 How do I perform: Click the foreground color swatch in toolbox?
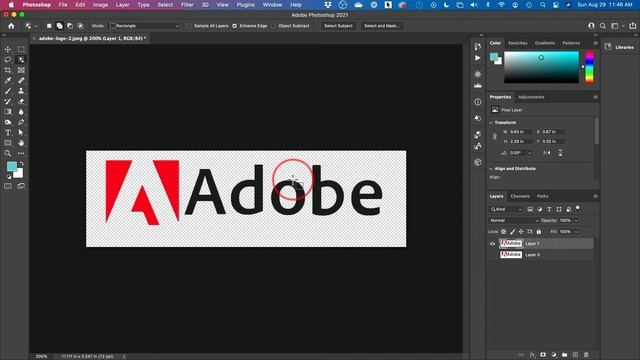pos(12,166)
